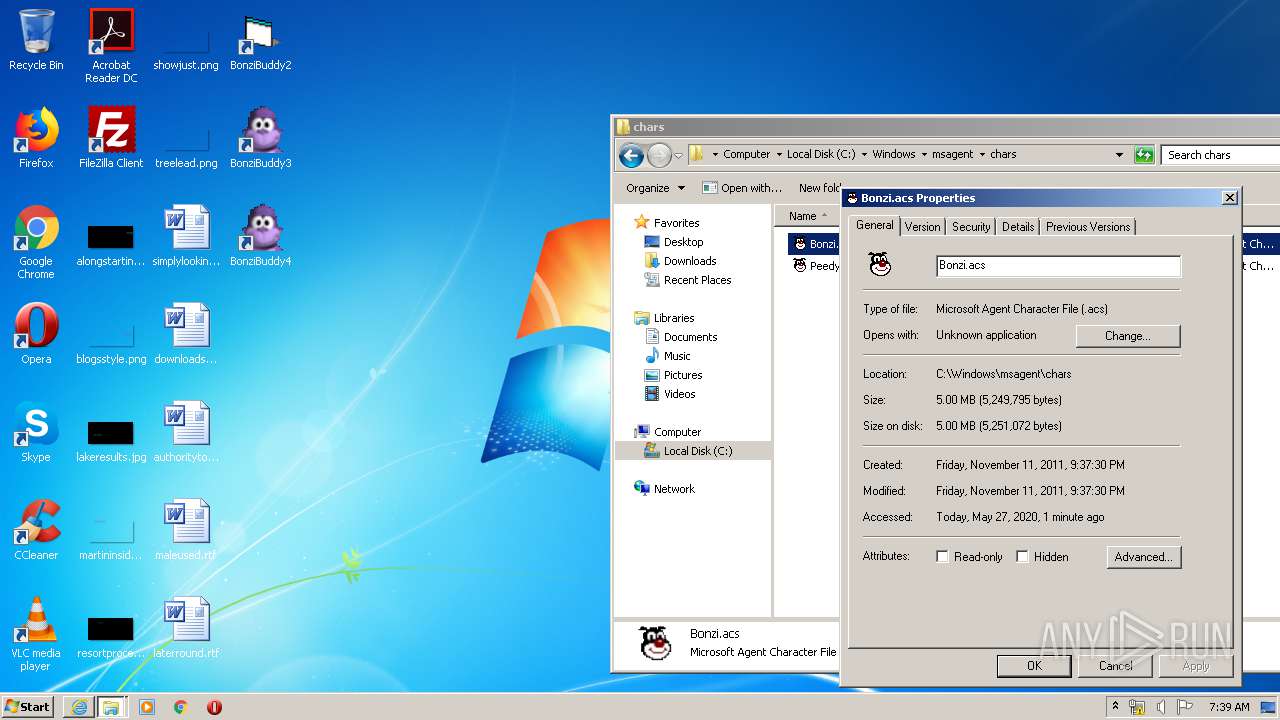Open CCleaner desktop shortcut

point(36,530)
